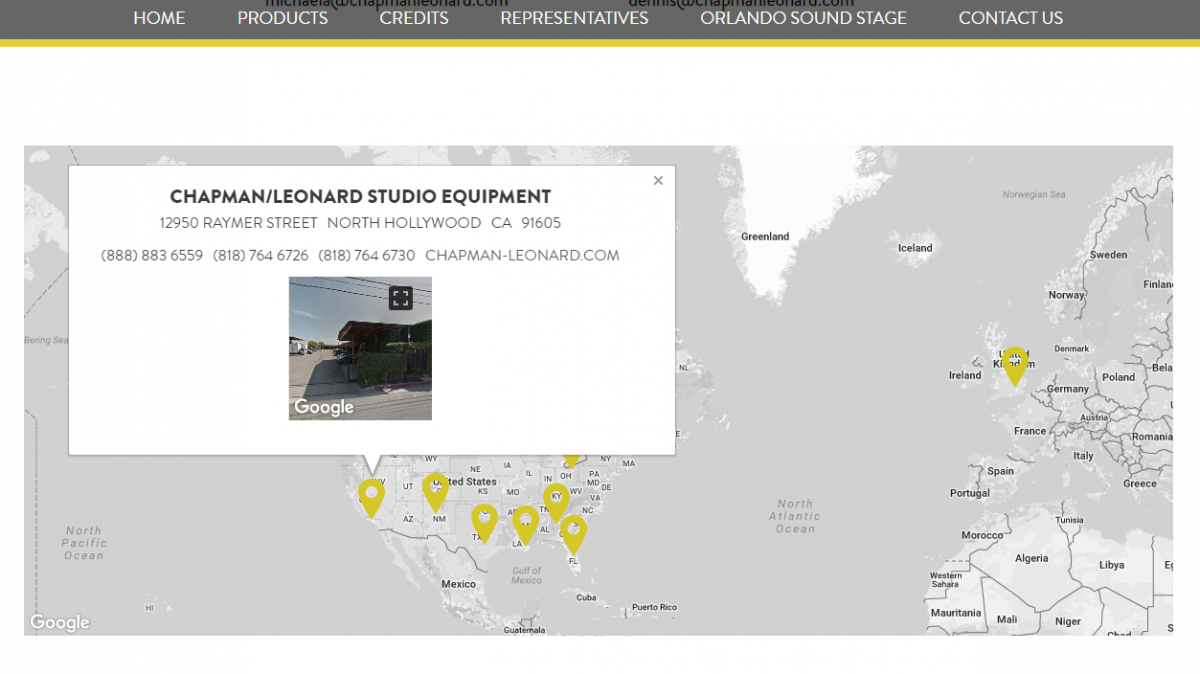This screenshot has width=1200, height=674.
Task: Select the New Mexico map marker
Action: (435, 492)
